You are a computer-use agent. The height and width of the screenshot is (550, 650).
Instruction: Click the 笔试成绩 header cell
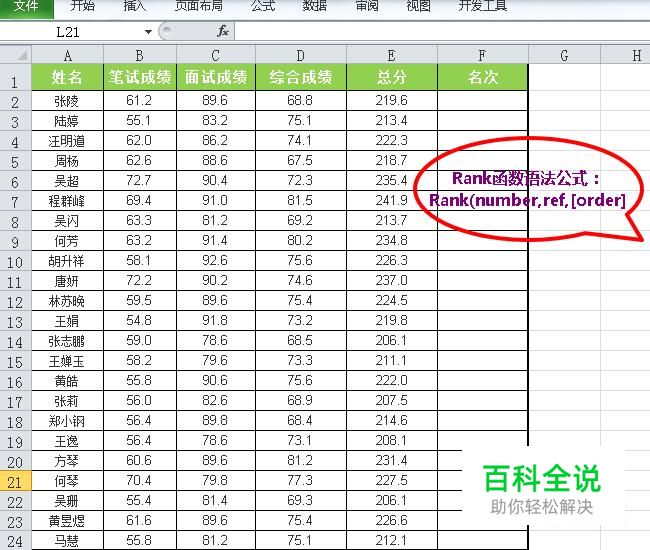click(x=140, y=77)
